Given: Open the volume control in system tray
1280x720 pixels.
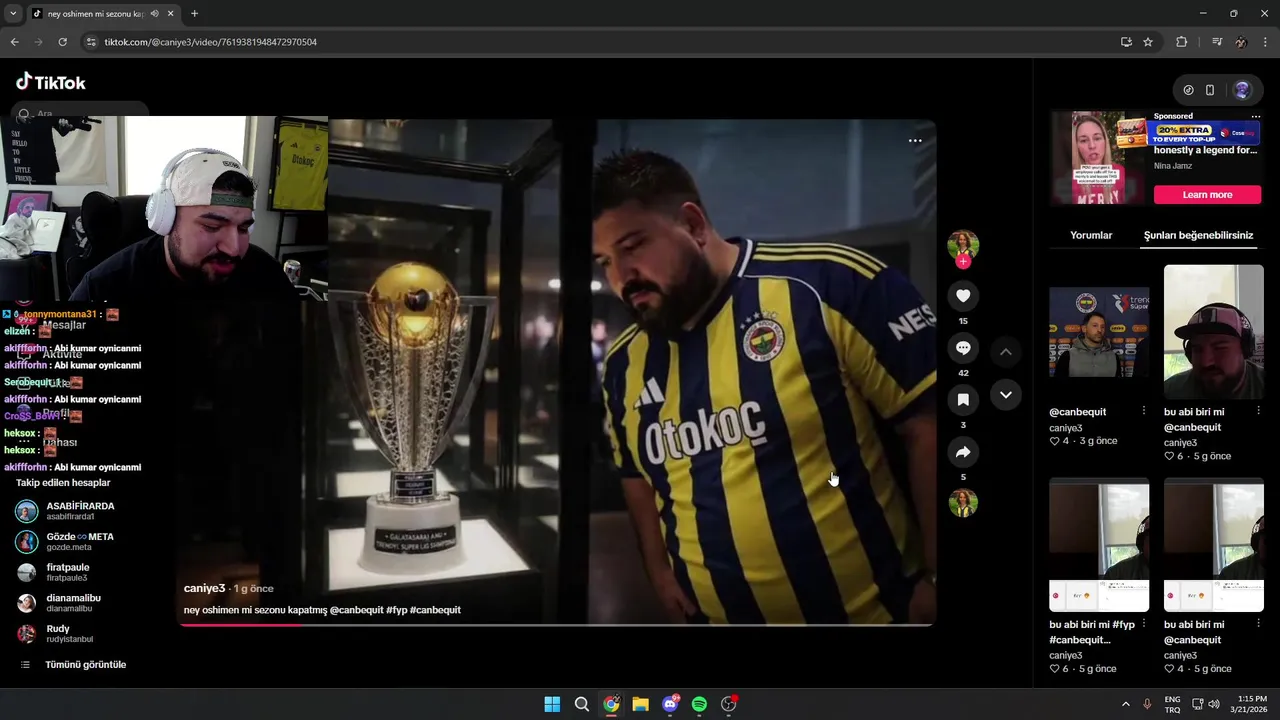Looking at the screenshot, I should [x=1214, y=704].
